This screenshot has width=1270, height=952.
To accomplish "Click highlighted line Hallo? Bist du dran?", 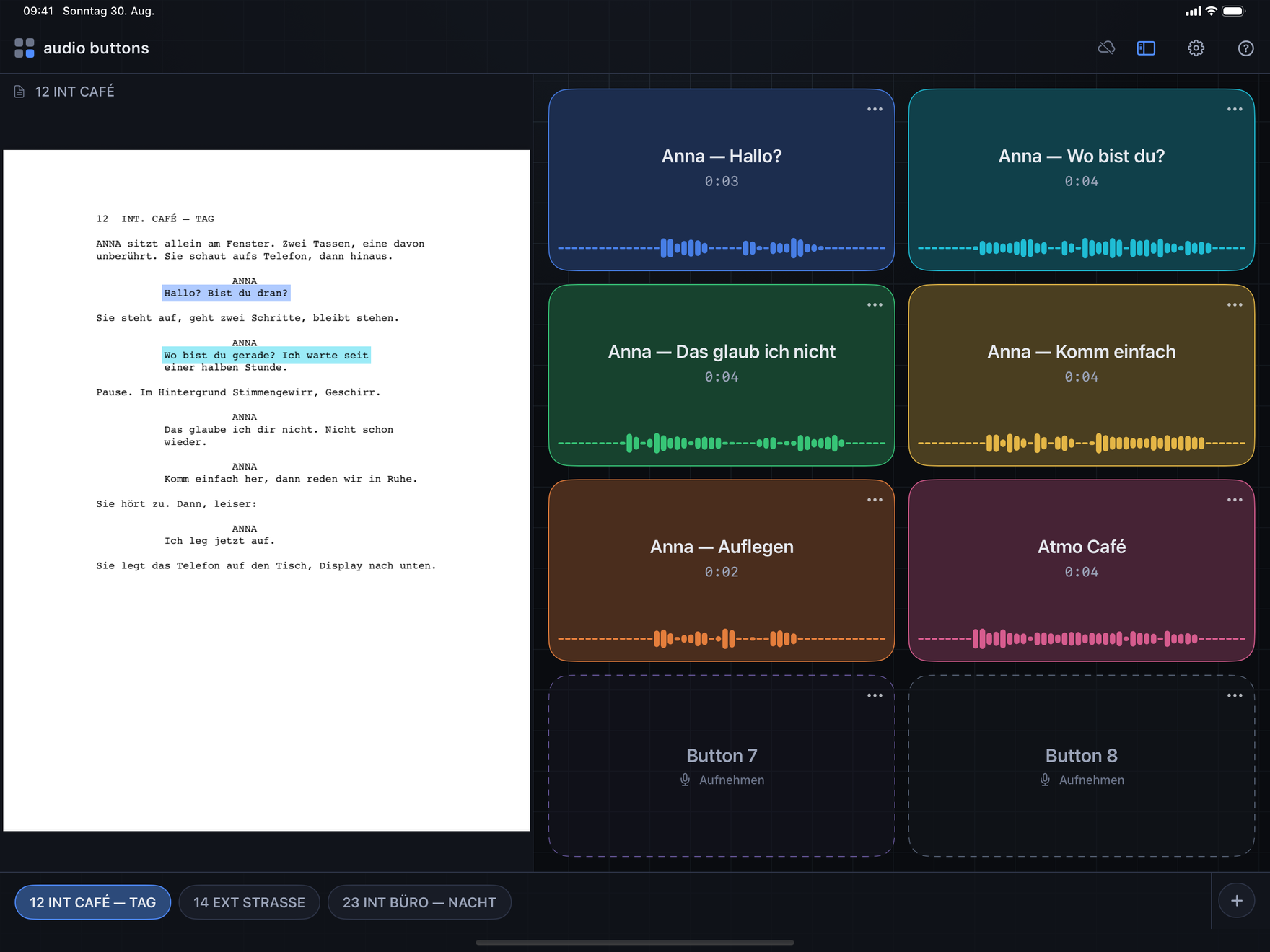I will pyautogui.click(x=226, y=293).
